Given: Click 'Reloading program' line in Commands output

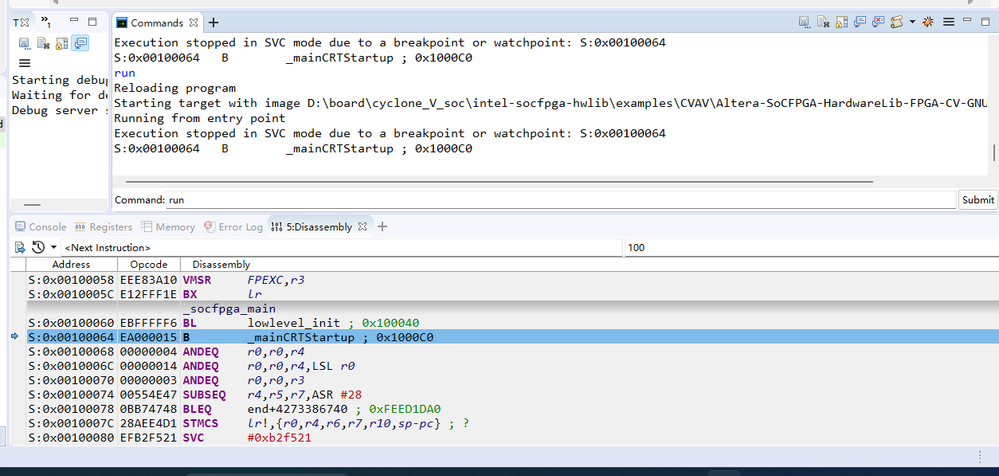Looking at the screenshot, I should (175, 88).
